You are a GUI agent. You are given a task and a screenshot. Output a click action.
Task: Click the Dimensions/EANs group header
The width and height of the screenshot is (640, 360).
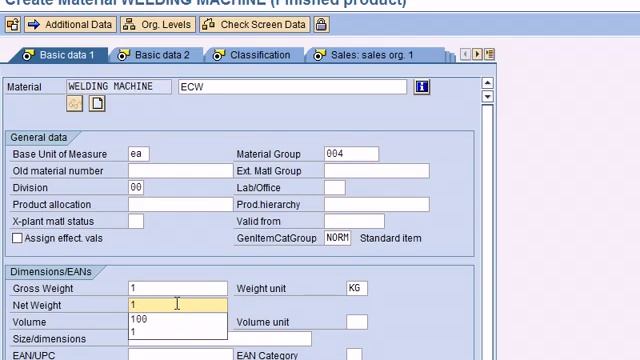pyautogui.click(x=51, y=272)
